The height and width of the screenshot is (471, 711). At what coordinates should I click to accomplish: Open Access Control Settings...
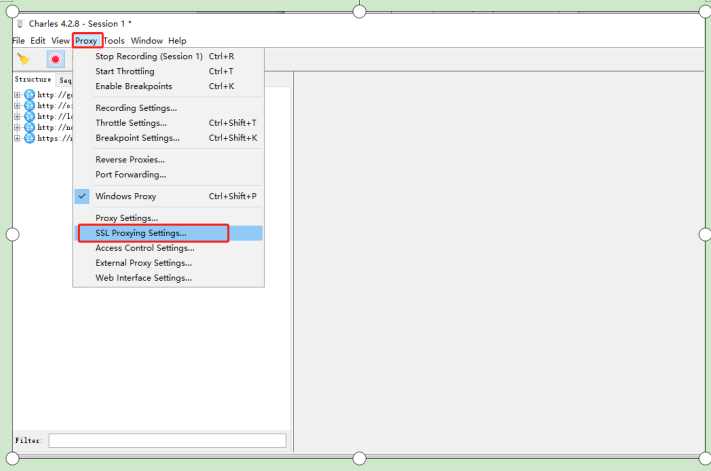pos(168,248)
